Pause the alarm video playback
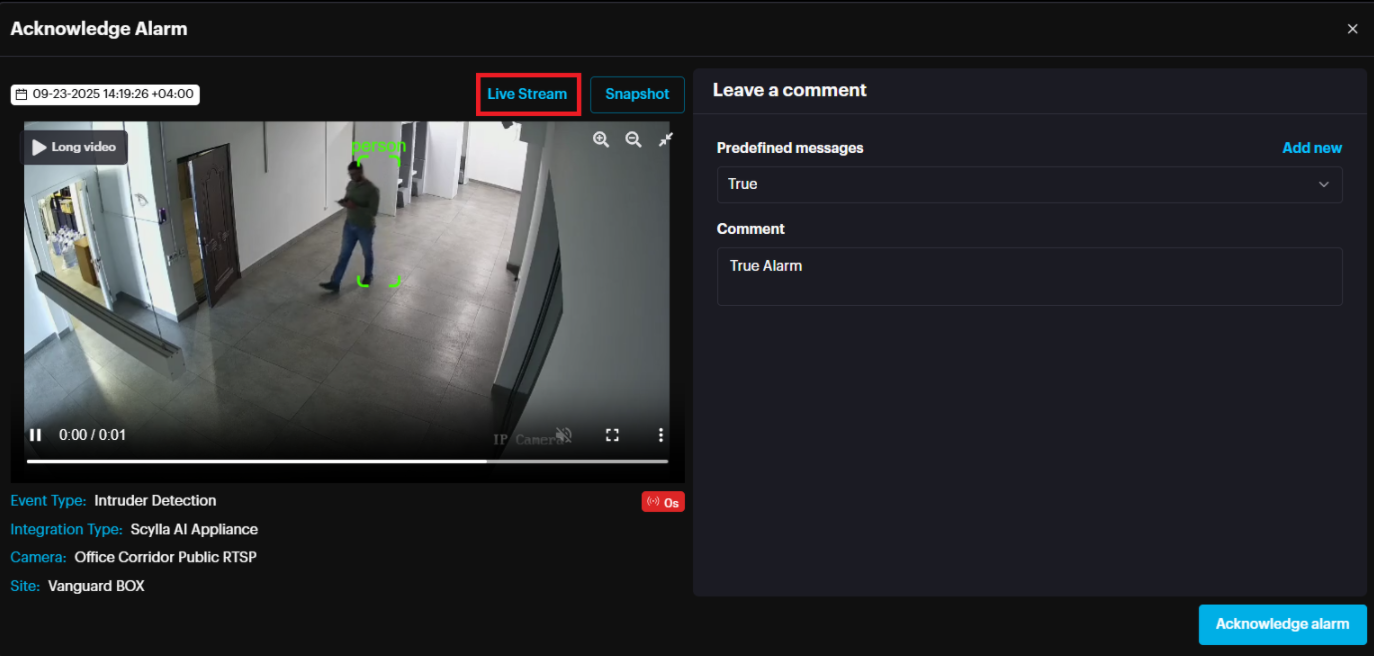 36,435
